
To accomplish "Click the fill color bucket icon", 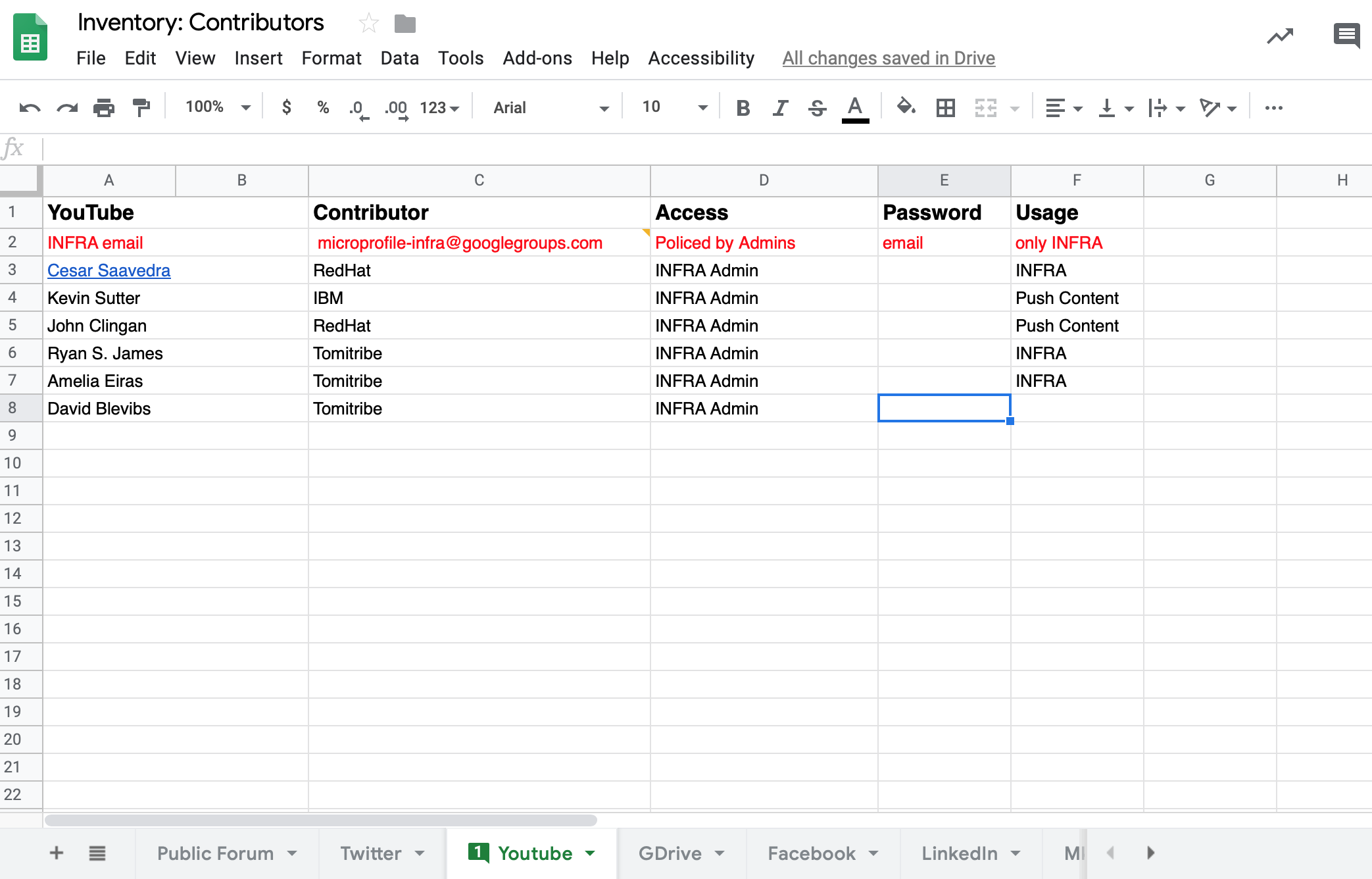I will 906,107.
